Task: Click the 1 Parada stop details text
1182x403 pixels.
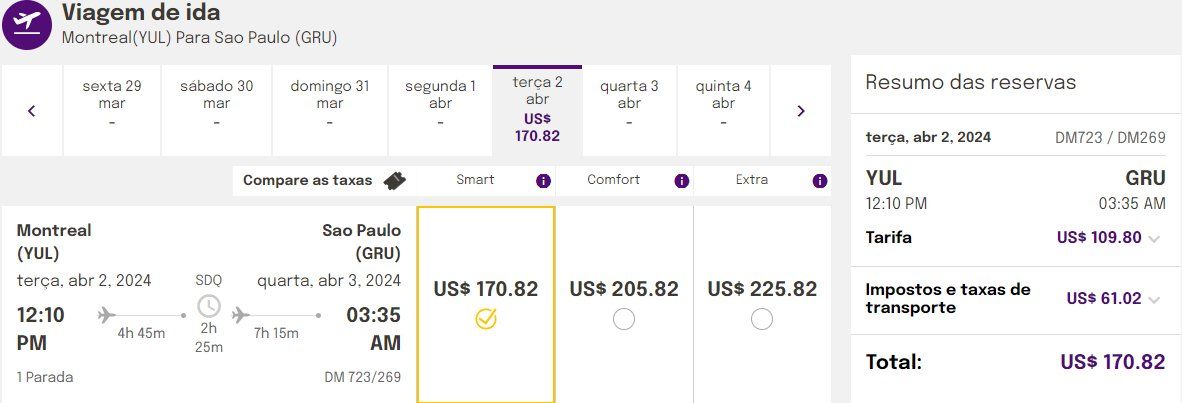Action: point(45,377)
